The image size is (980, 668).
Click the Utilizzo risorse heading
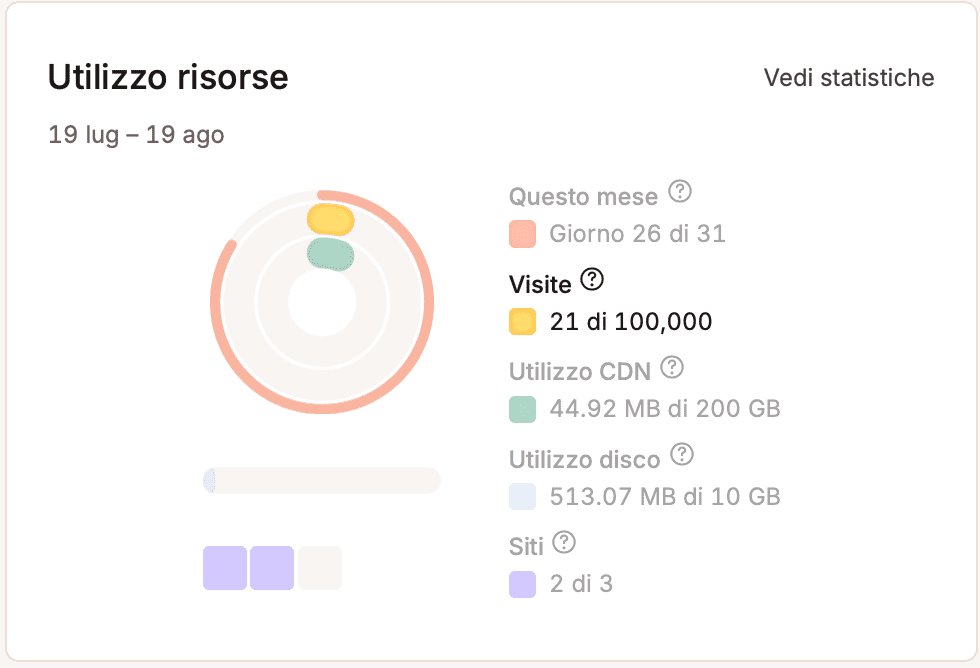(x=168, y=78)
